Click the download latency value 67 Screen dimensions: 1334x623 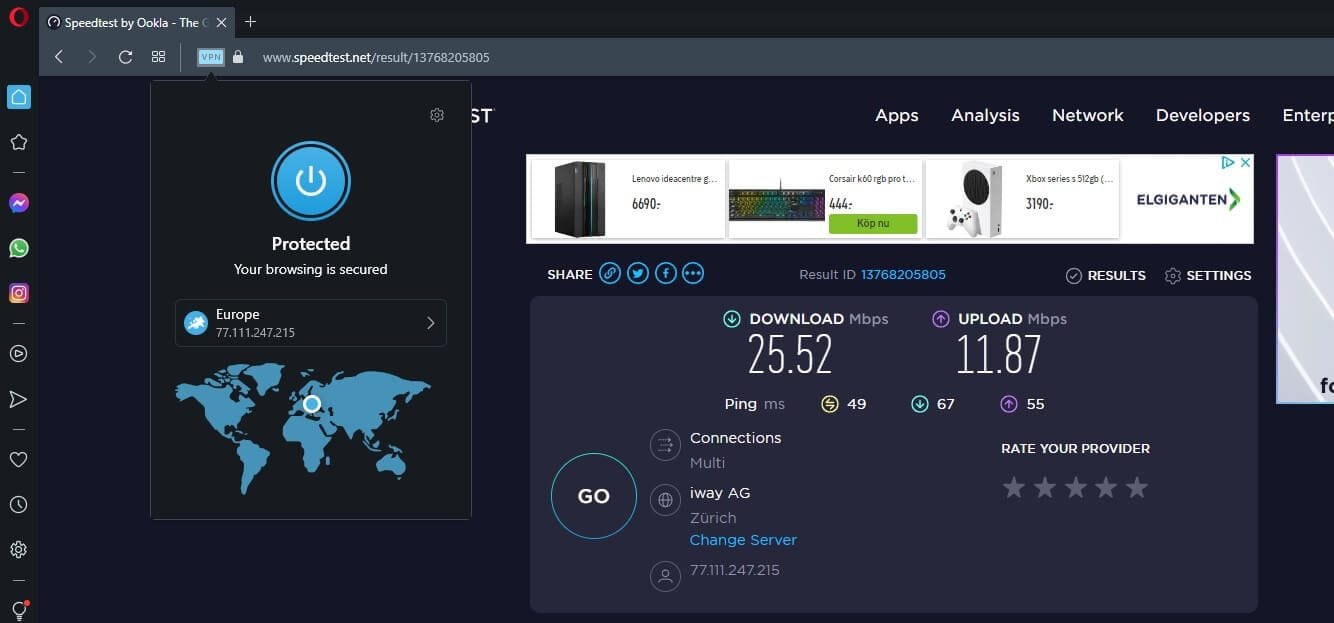[x=946, y=404]
